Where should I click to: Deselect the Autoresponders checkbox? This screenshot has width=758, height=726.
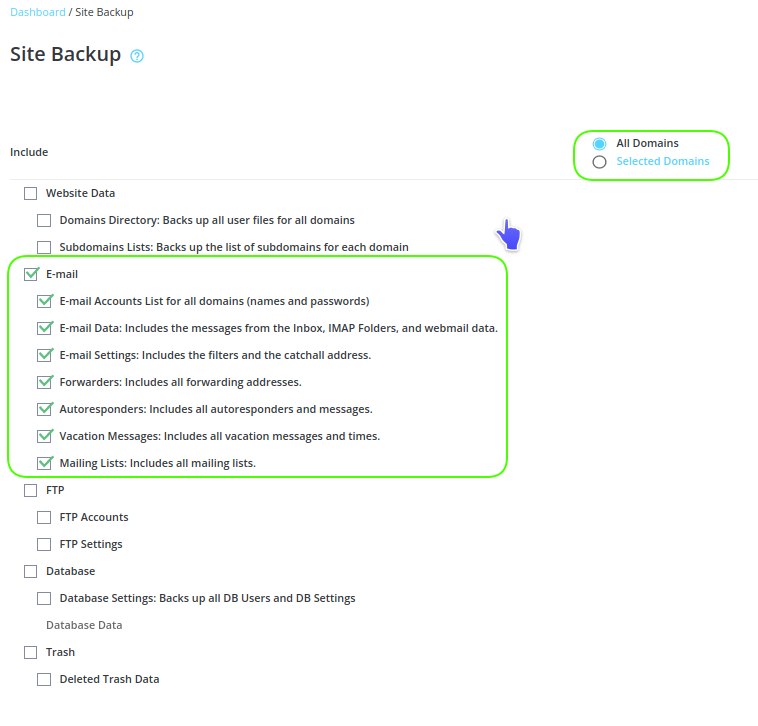pos(44,409)
